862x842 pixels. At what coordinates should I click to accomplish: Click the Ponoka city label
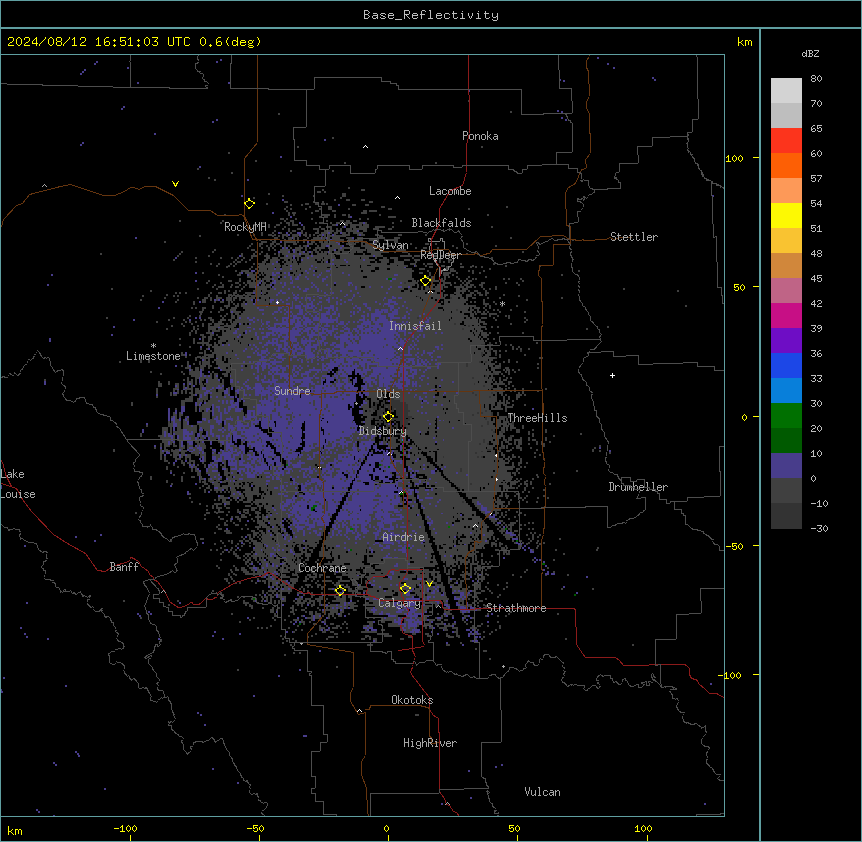[480, 136]
